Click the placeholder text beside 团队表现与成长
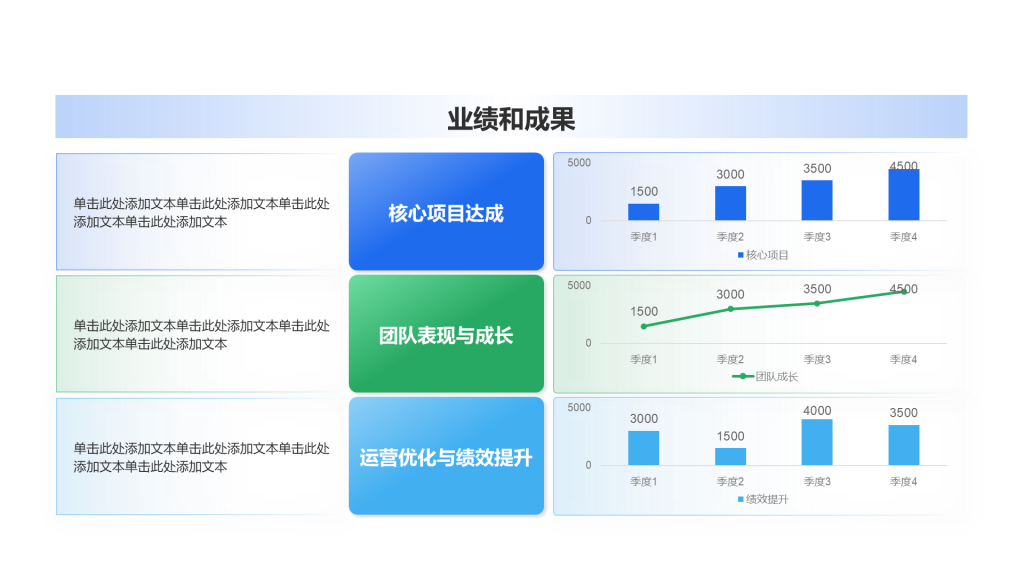The image size is (1024, 576). click(201, 335)
